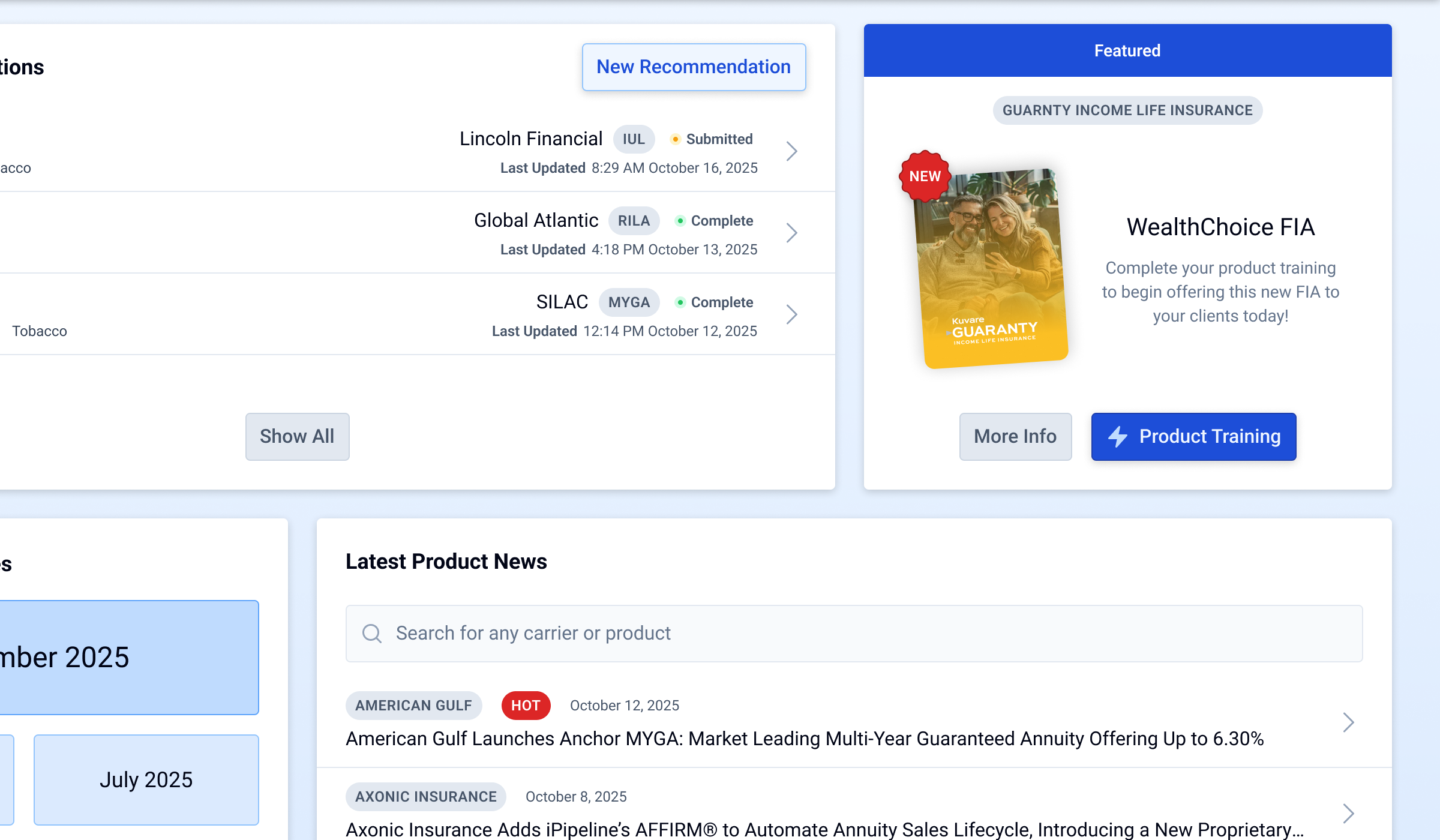1440x840 pixels.
Task: Select the SILAC carrier name
Action: [562, 302]
